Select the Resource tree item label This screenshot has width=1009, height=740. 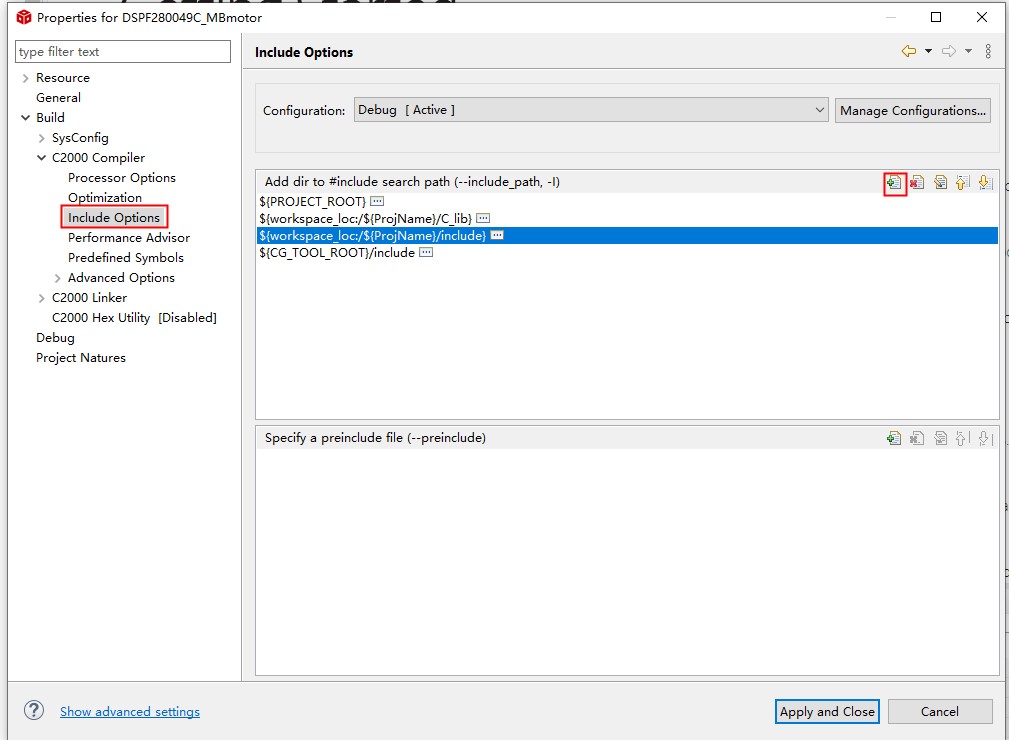point(63,78)
